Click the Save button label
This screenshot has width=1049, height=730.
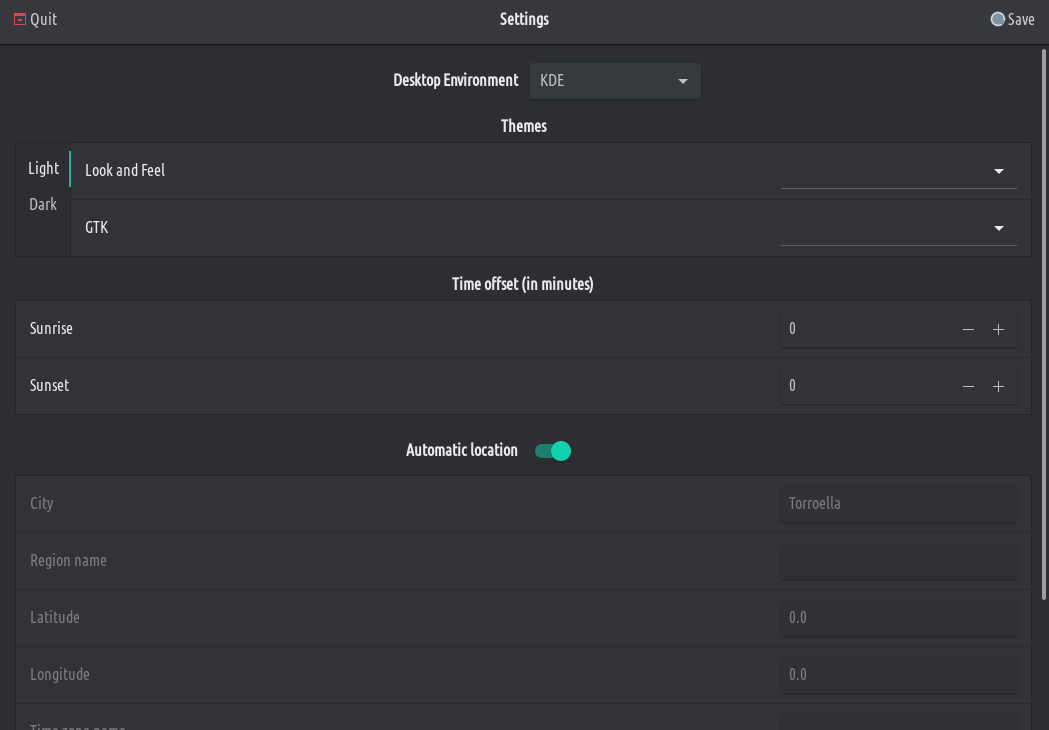1021,19
